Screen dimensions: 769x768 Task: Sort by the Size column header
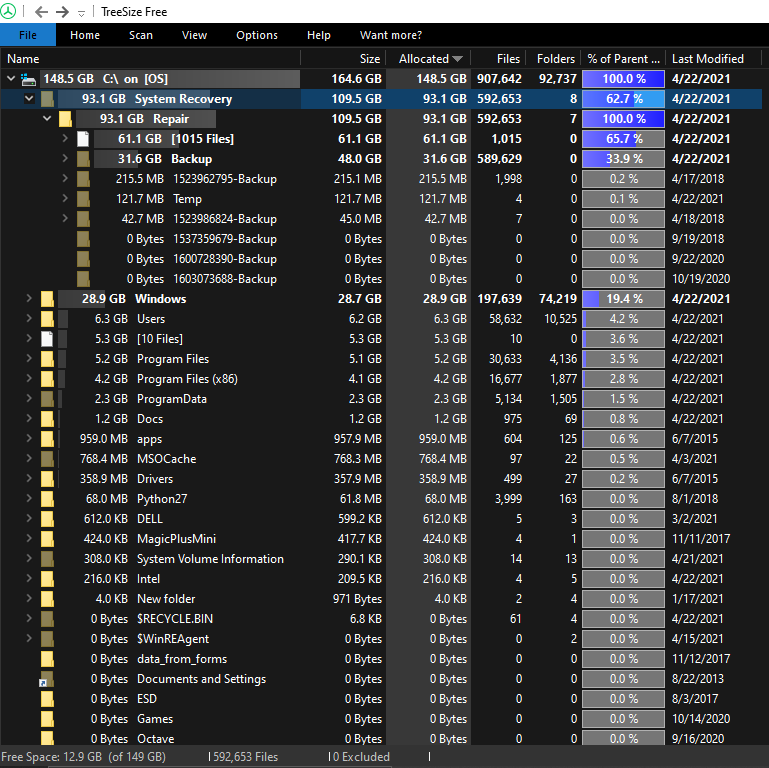pyautogui.click(x=343, y=59)
